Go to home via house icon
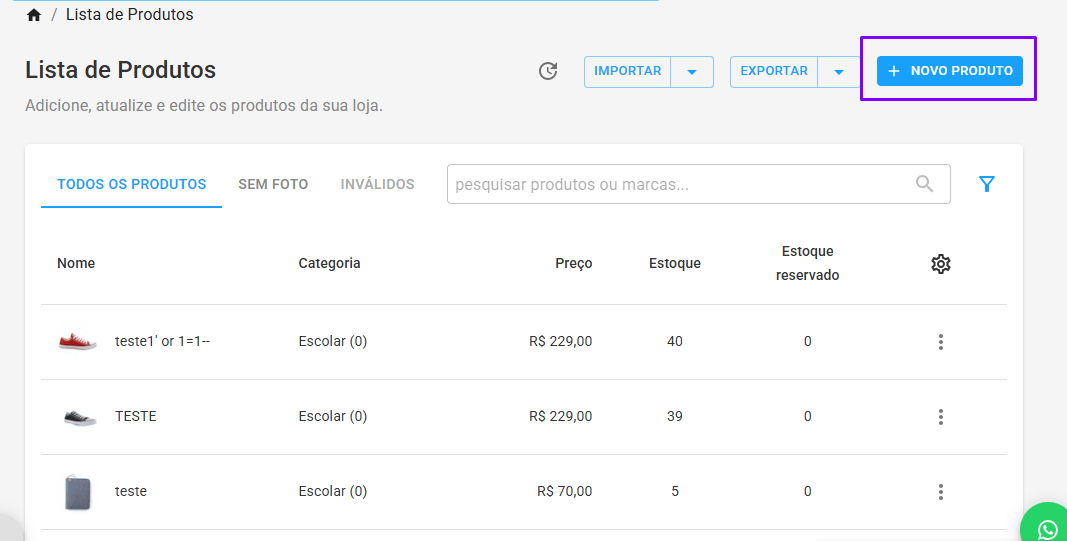This screenshot has height=541, width=1067. pyautogui.click(x=34, y=15)
